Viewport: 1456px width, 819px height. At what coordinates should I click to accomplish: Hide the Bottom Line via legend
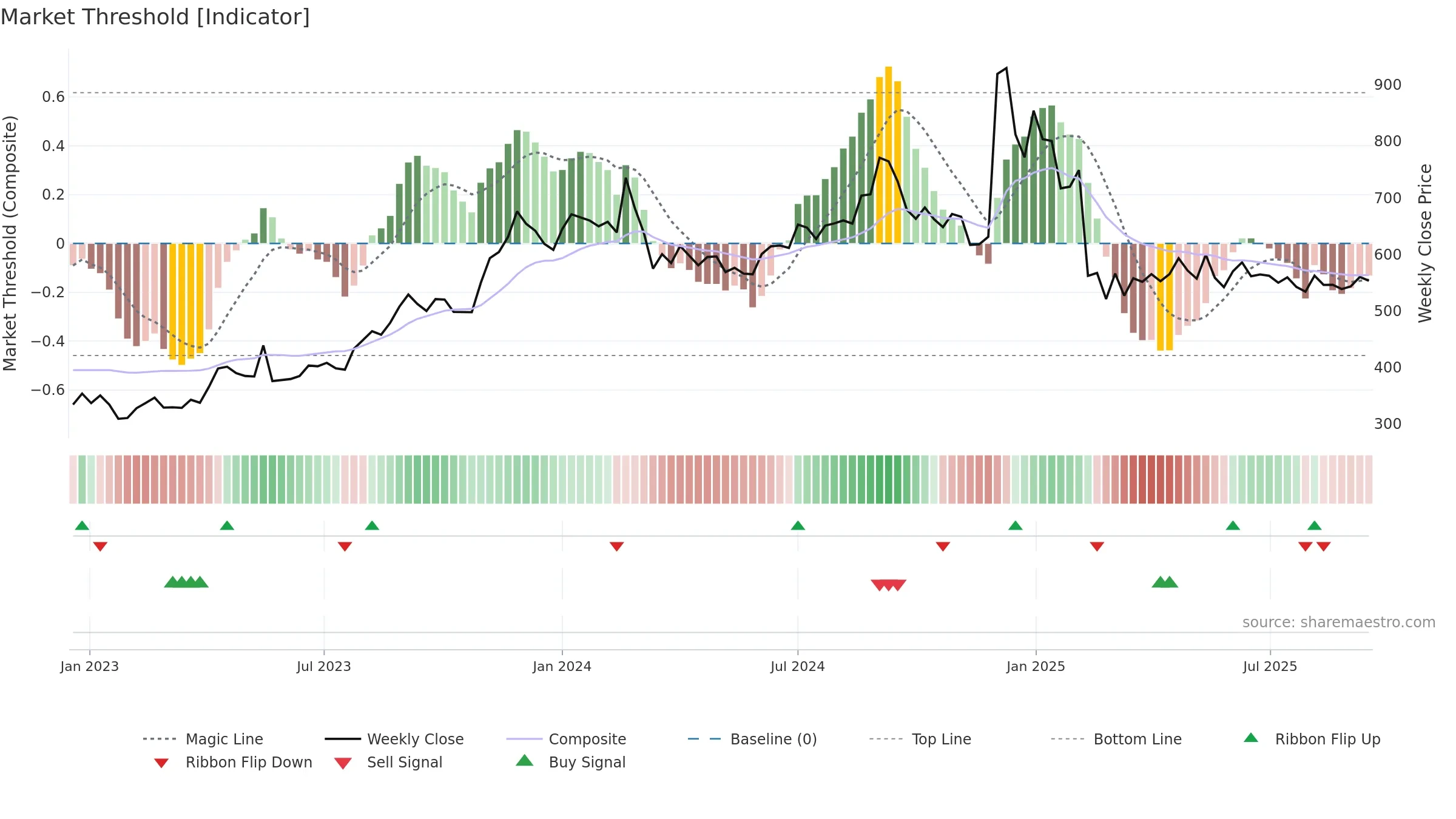pos(1116,739)
